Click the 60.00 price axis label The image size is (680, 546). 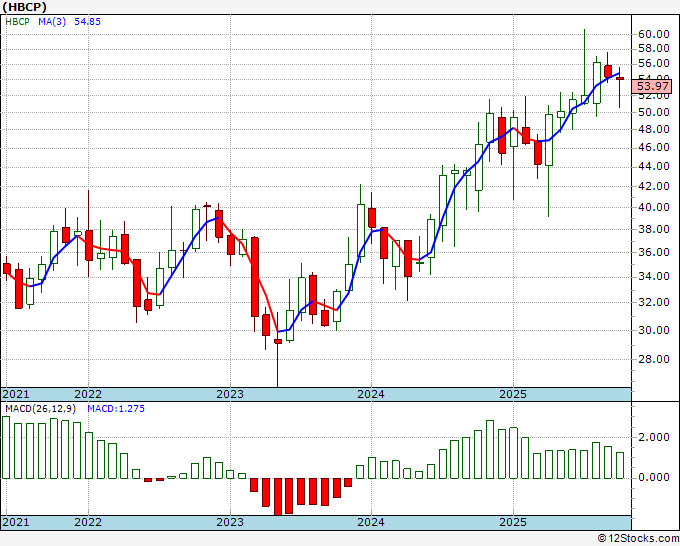(x=654, y=34)
